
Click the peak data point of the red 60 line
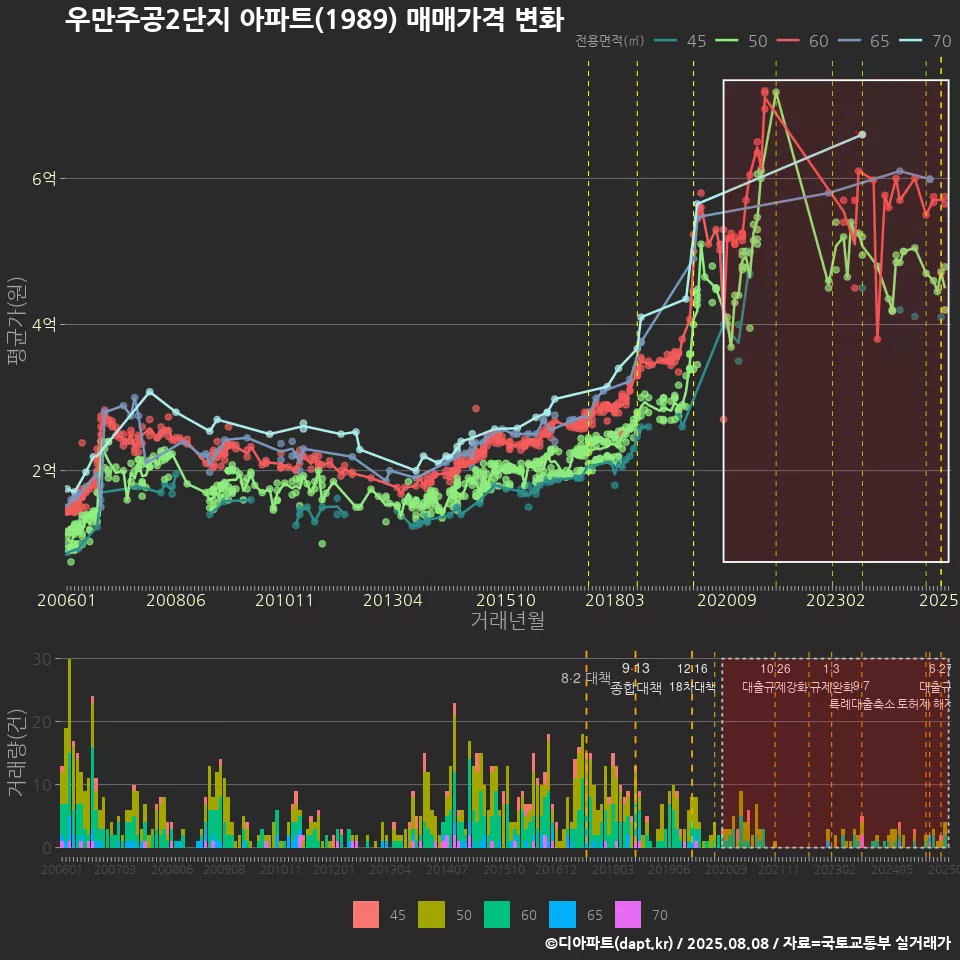[x=765, y=91]
